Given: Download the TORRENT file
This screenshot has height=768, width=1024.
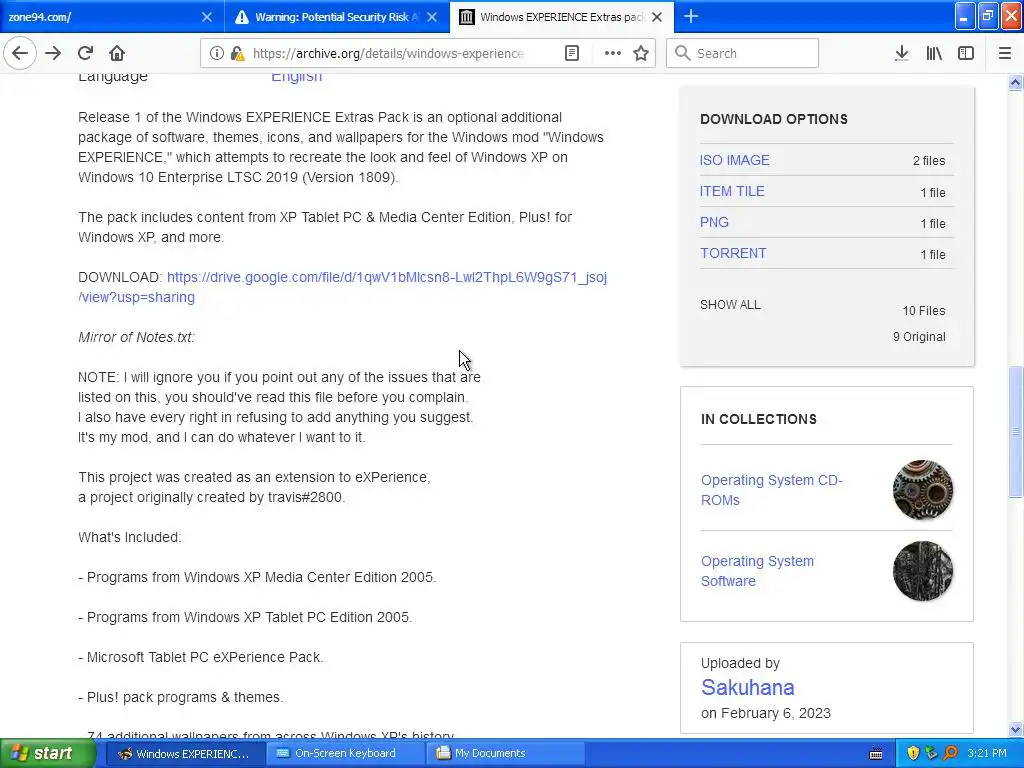Looking at the screenshot, I should tap(733, 253).
